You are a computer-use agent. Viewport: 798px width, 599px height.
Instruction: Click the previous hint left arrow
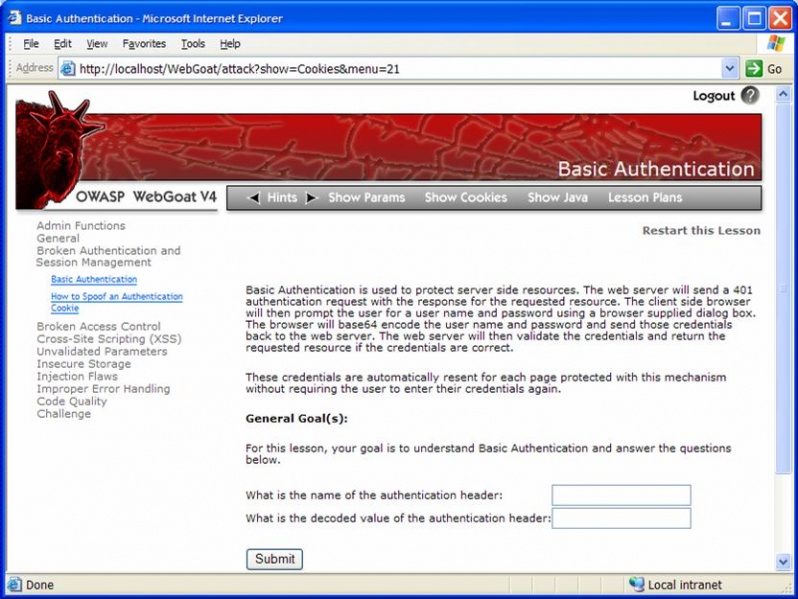coord(254,197)
